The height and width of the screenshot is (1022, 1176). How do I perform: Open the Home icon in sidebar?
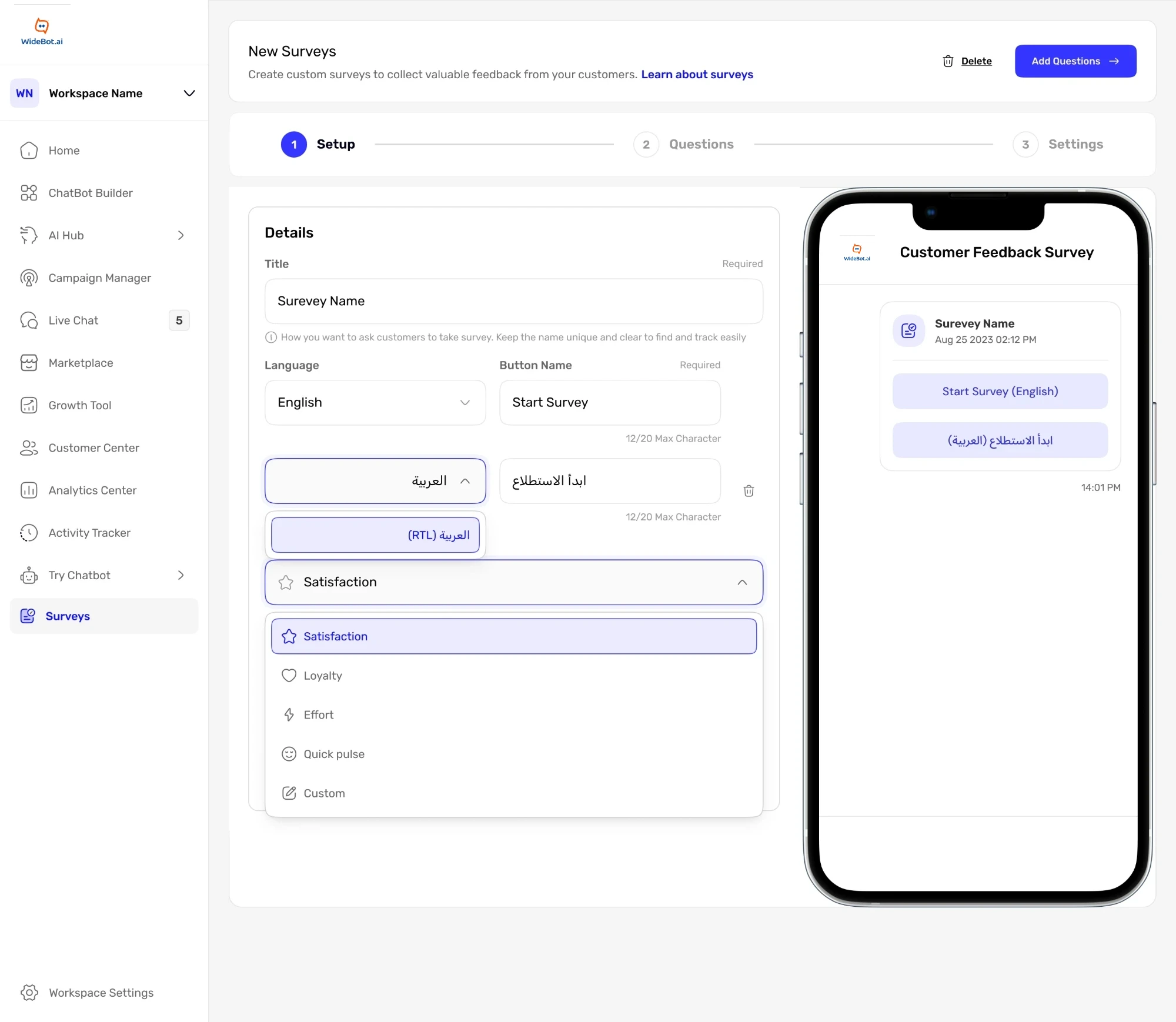(29, 151)
